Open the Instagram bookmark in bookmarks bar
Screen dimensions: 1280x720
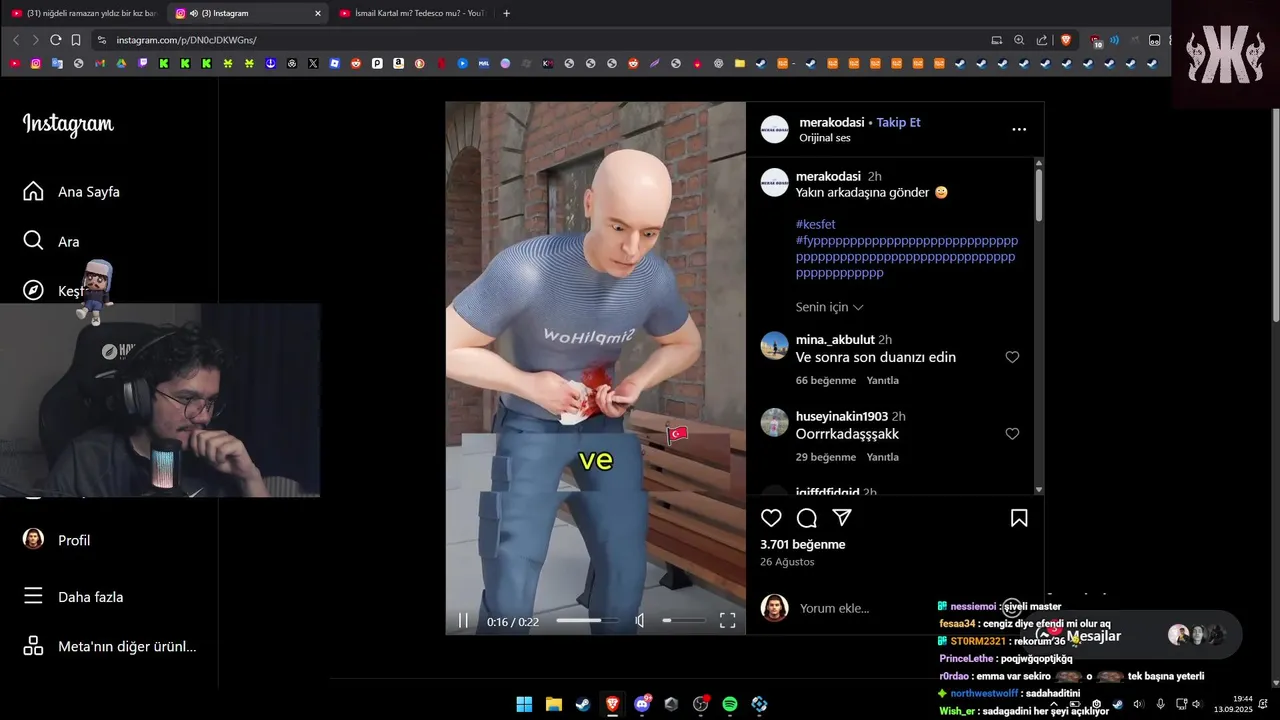(x=36, y=63)
